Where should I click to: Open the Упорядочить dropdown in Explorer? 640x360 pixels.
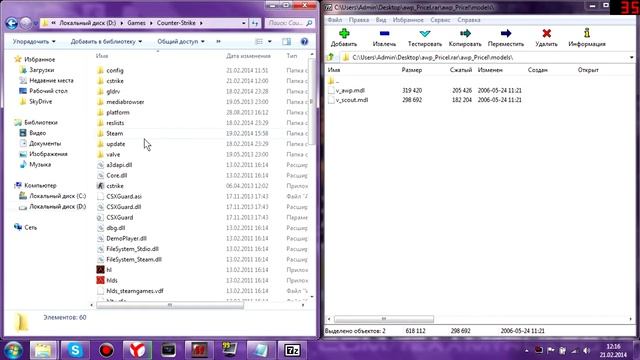click(34, 42)
